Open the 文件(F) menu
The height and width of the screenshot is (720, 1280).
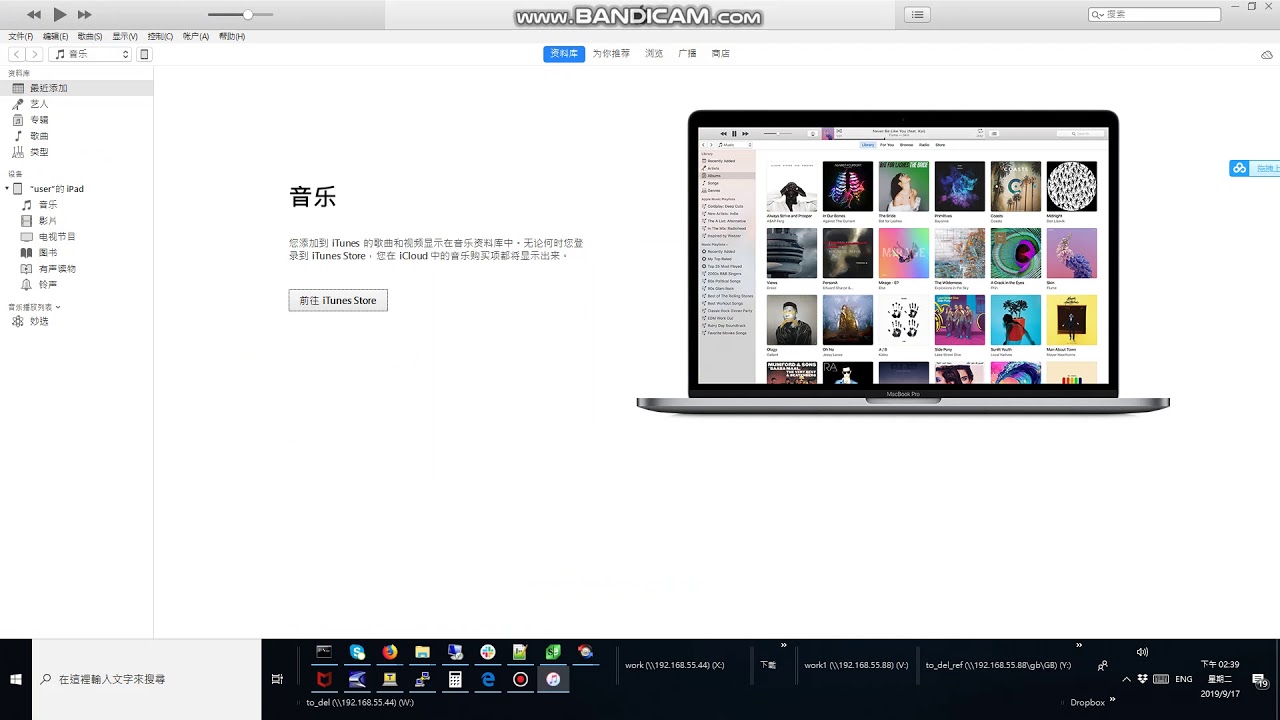coord(20,36)
